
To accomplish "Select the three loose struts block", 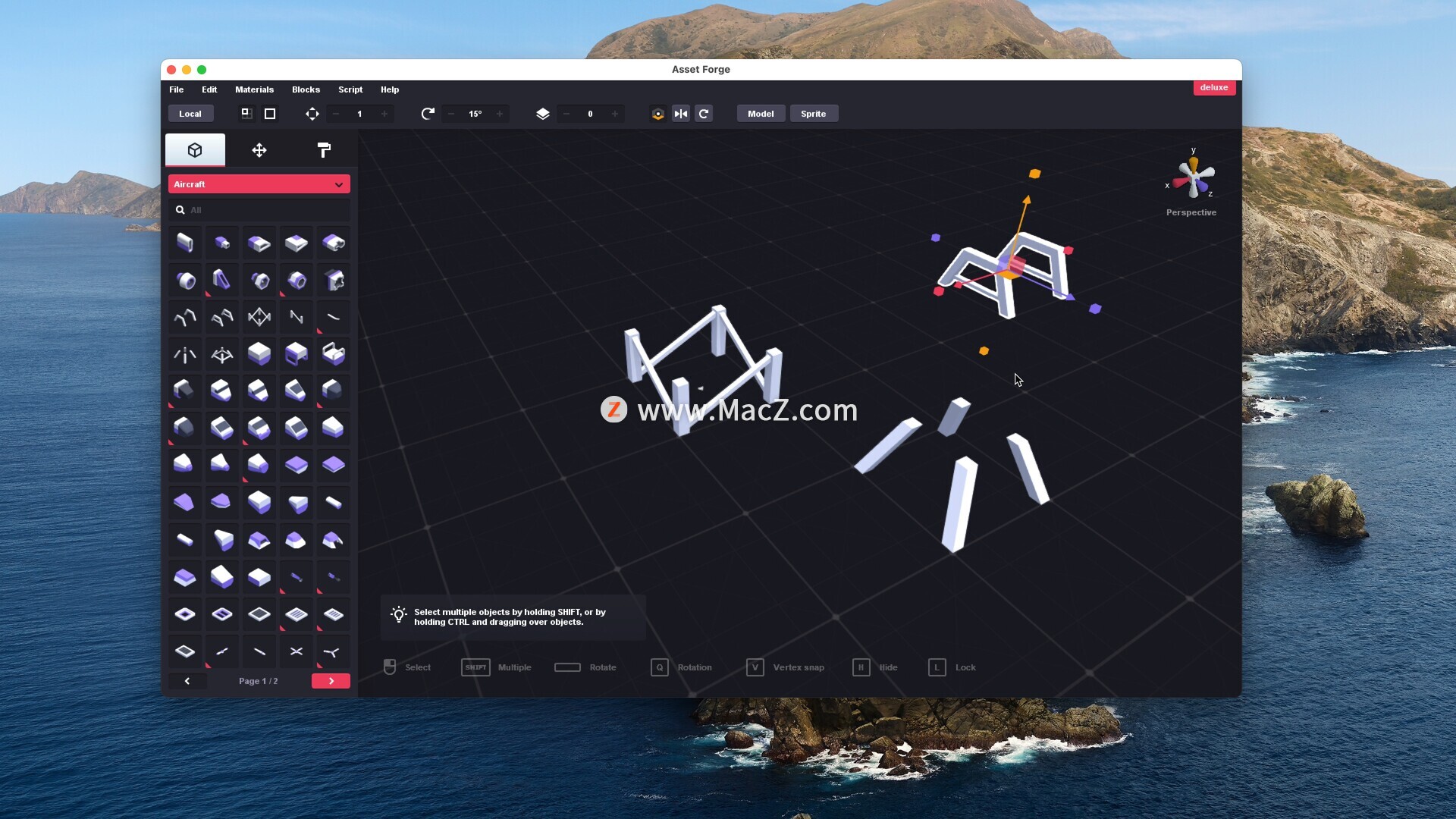I will point(185,354).
